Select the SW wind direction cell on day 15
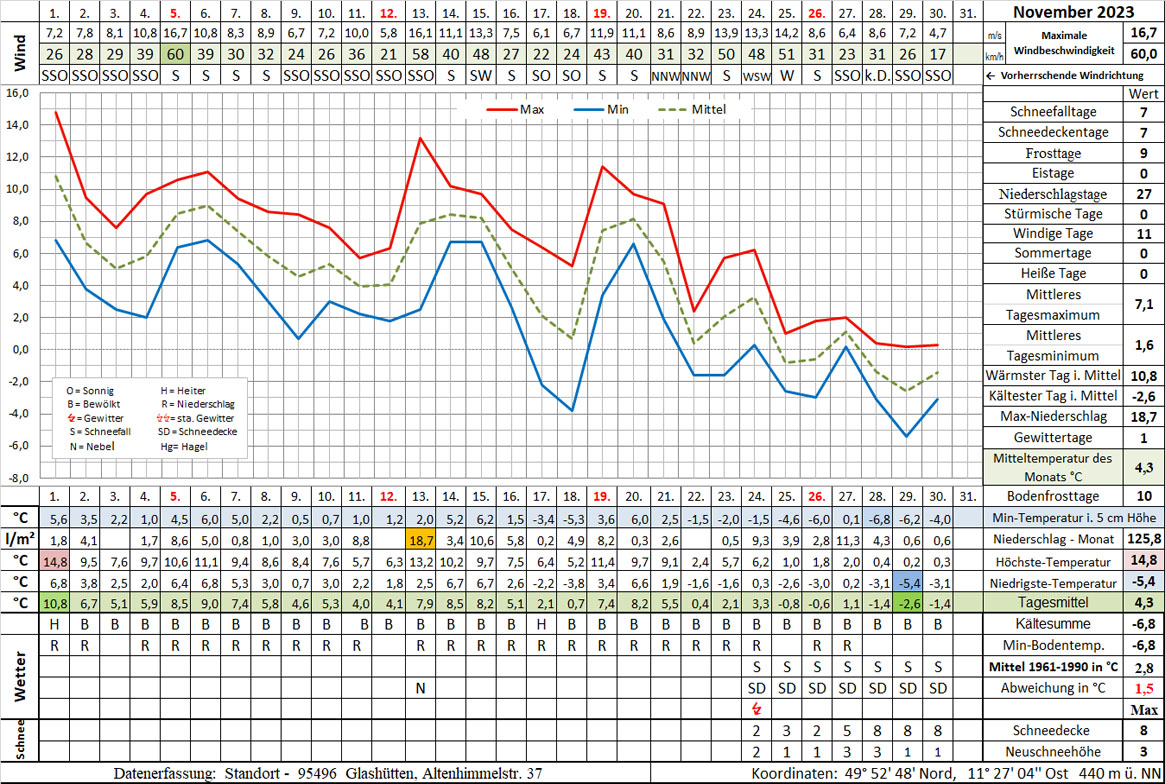Viewport: 1165px width, 784px height. point(481,76)
